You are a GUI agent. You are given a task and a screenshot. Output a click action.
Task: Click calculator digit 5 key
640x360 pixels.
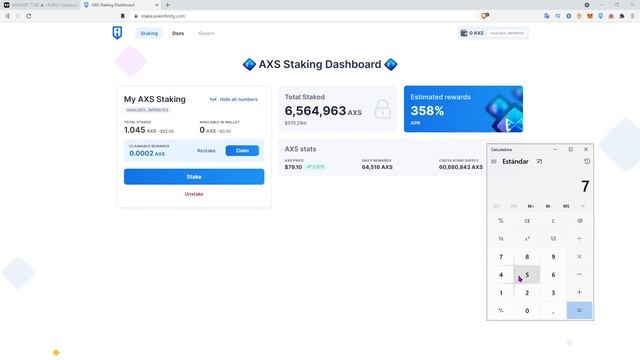(x=527, y=275)
